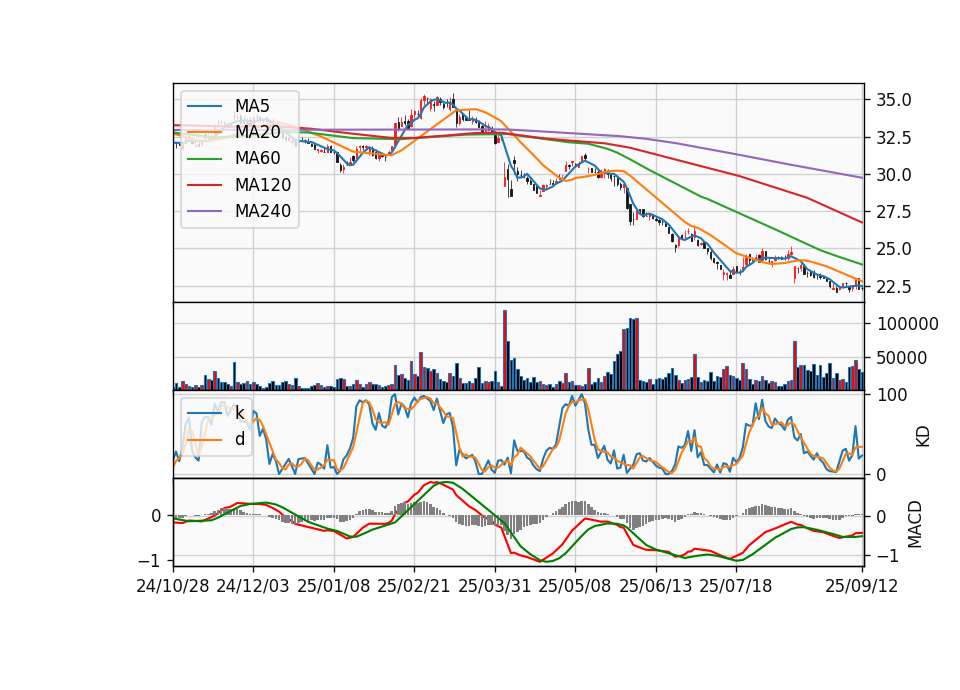Click the MA60 legend label
The height and width of the screenshot is (690, 960).
257,158
